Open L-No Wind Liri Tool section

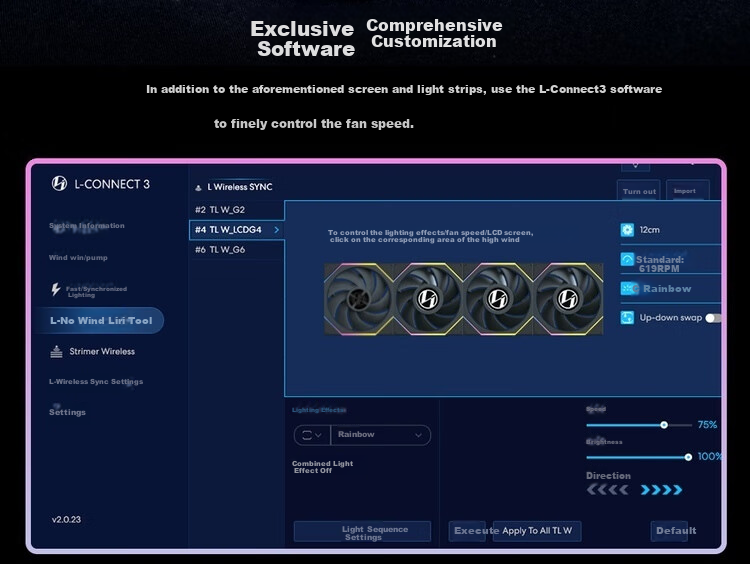(99, 321)
